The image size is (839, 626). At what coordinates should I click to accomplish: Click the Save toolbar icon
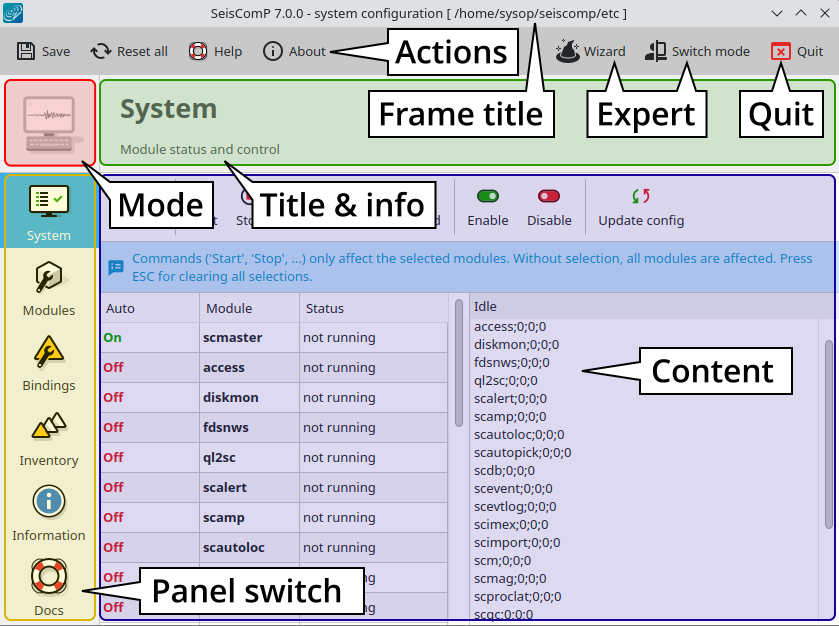[43, 51]
